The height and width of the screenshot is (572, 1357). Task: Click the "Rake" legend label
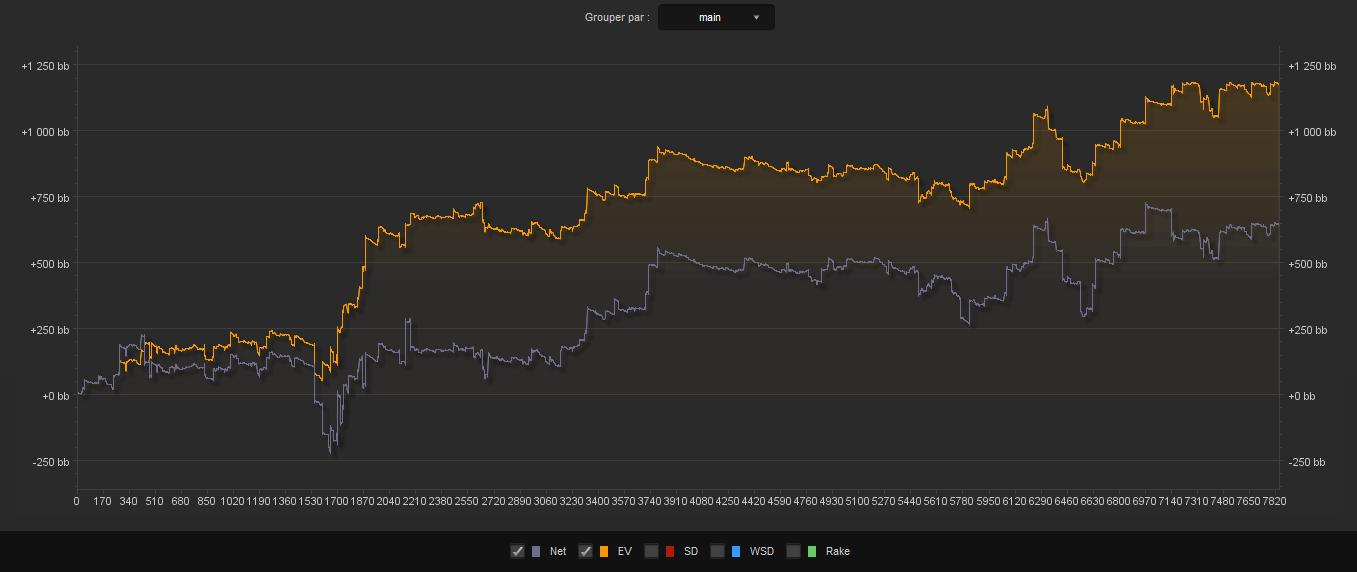pos(838,551)
